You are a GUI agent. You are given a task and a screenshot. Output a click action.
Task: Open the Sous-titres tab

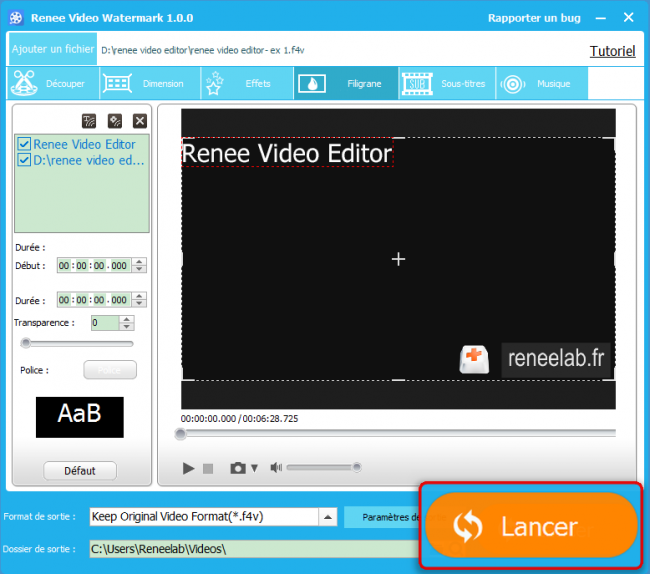(x=447, y=83)
